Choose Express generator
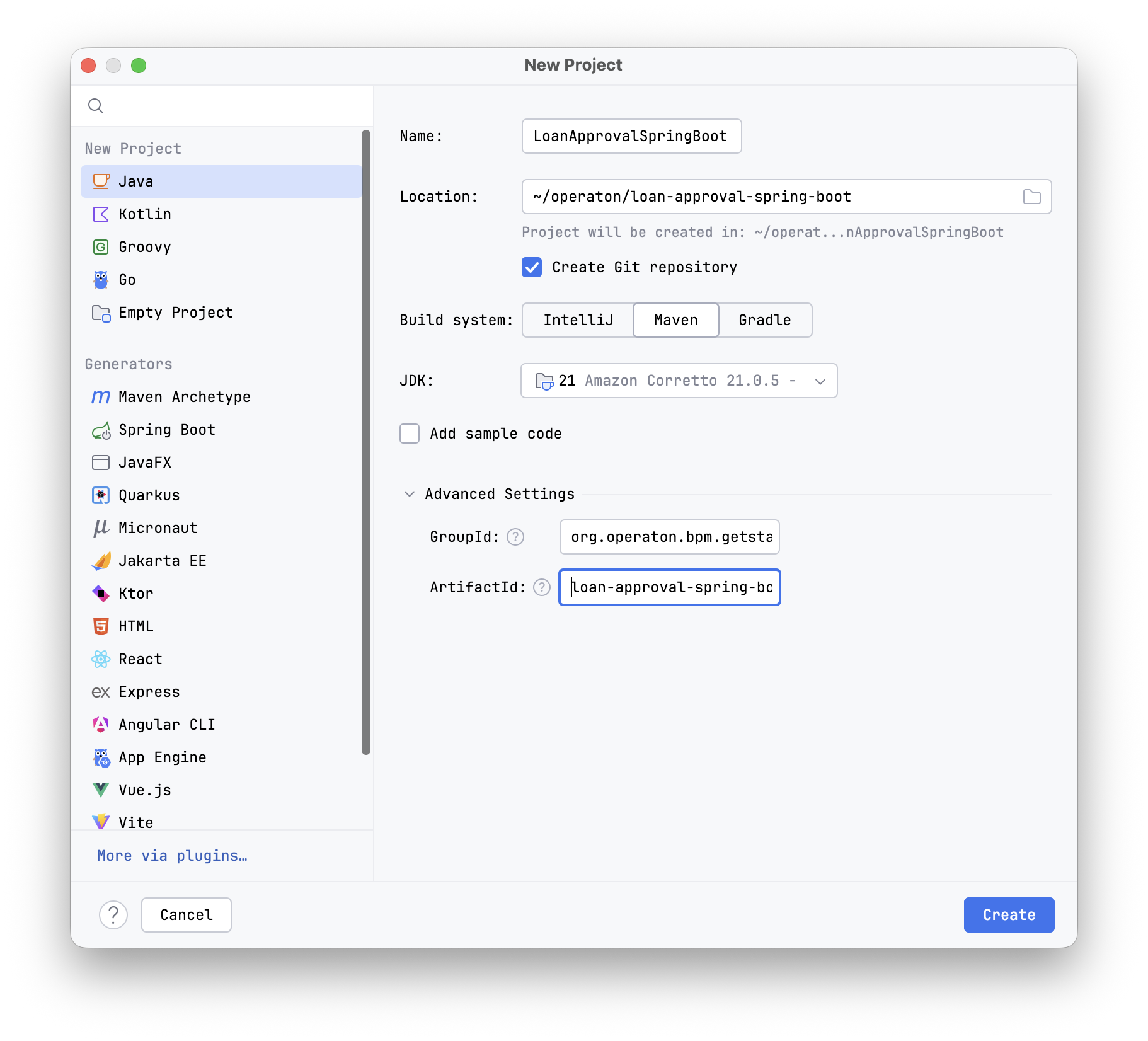 221,692
